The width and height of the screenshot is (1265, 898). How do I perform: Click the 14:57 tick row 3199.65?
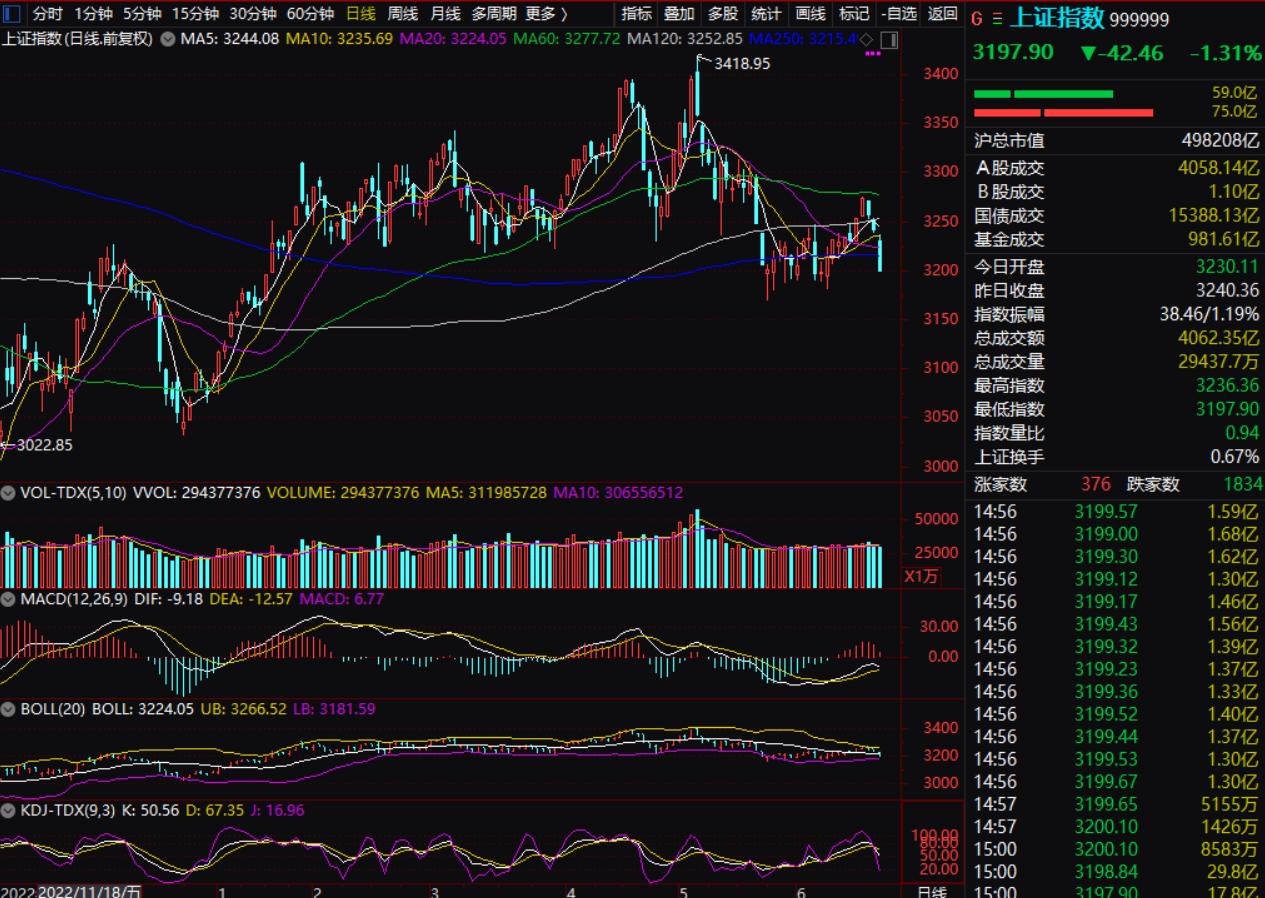(1117, 804)
